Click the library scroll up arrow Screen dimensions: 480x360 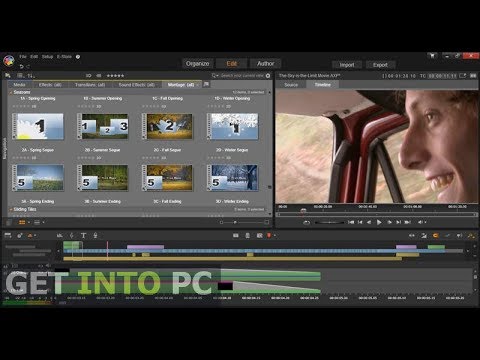tap(269, 92)
